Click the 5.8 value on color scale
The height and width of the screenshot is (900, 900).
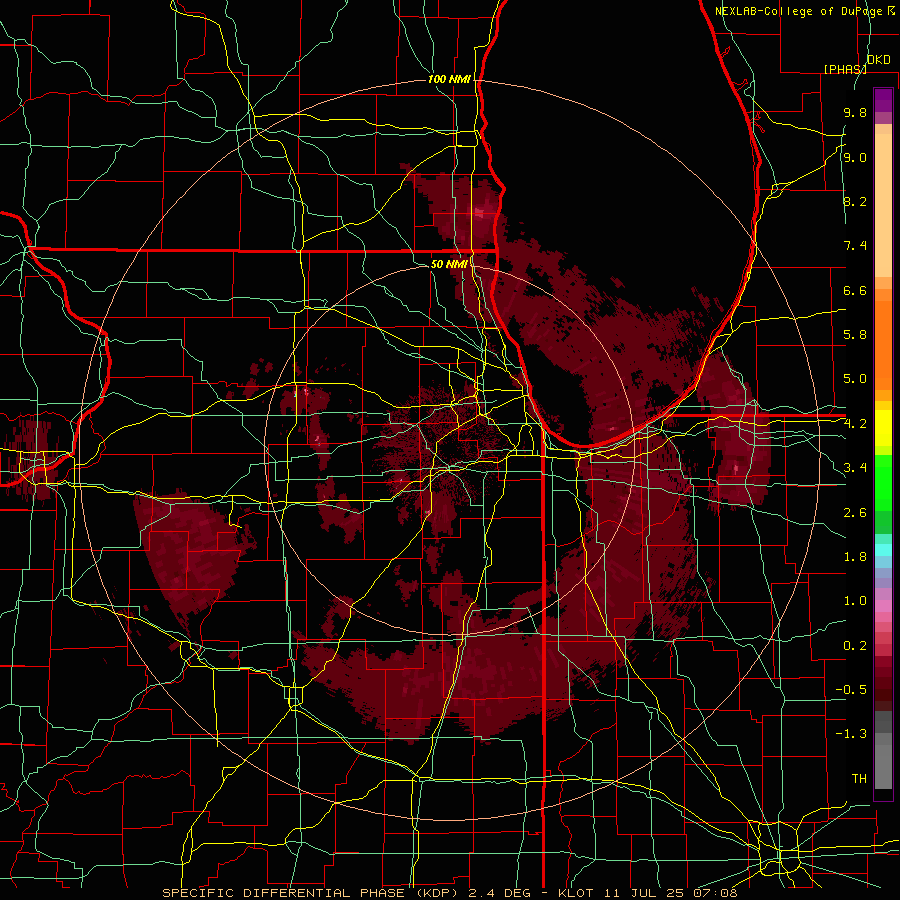coord(855,334)
